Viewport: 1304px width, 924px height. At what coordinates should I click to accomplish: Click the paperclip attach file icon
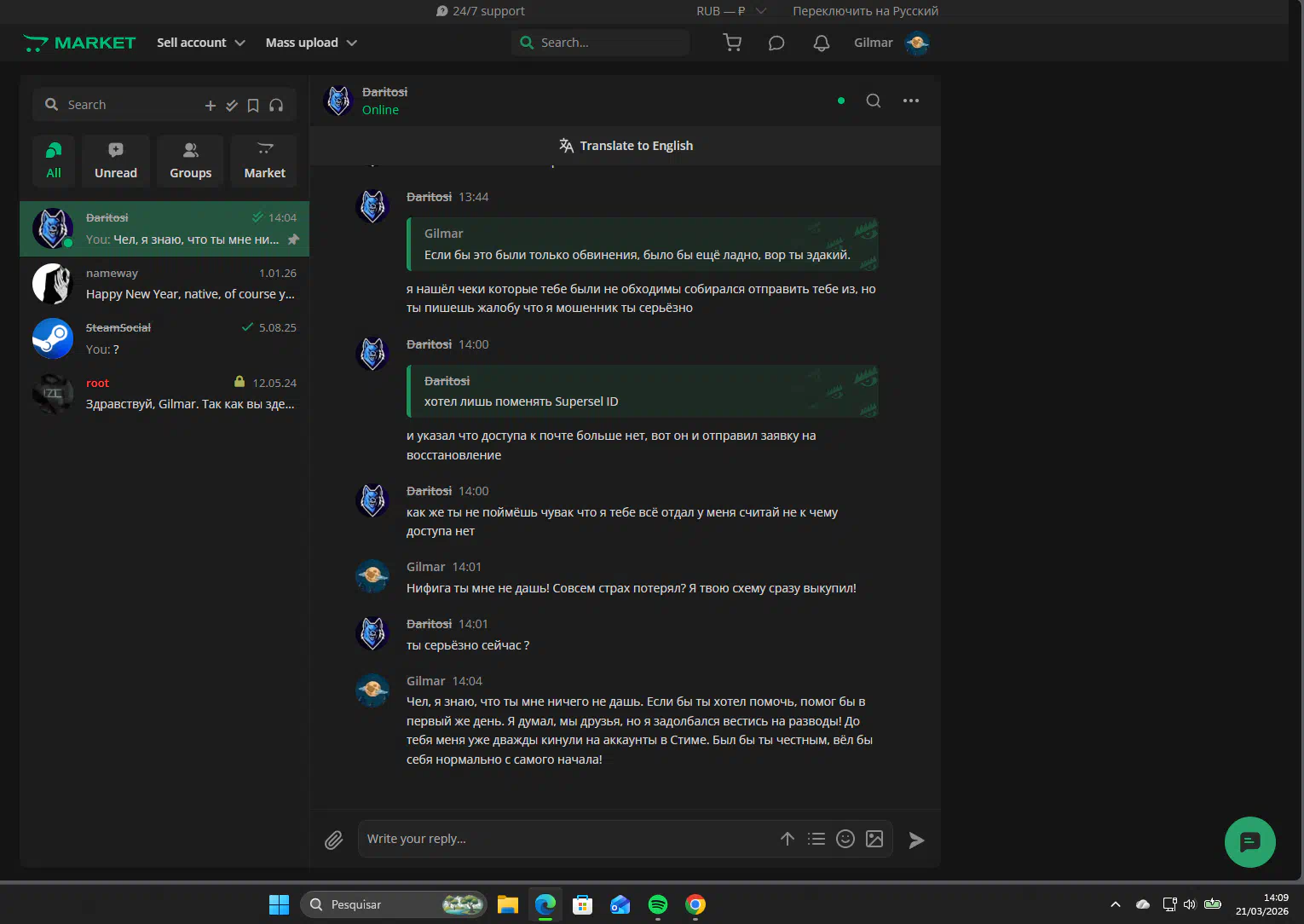pos(334,840)
